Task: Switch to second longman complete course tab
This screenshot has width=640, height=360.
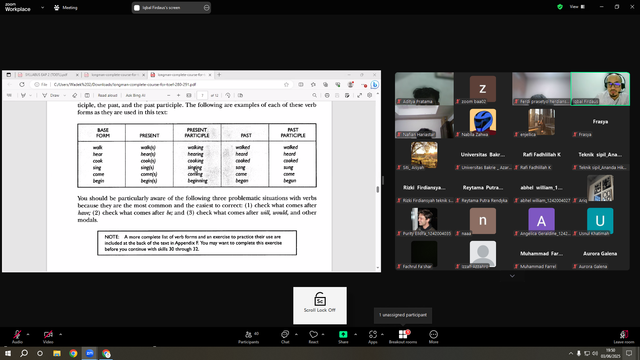Action: 114,75
